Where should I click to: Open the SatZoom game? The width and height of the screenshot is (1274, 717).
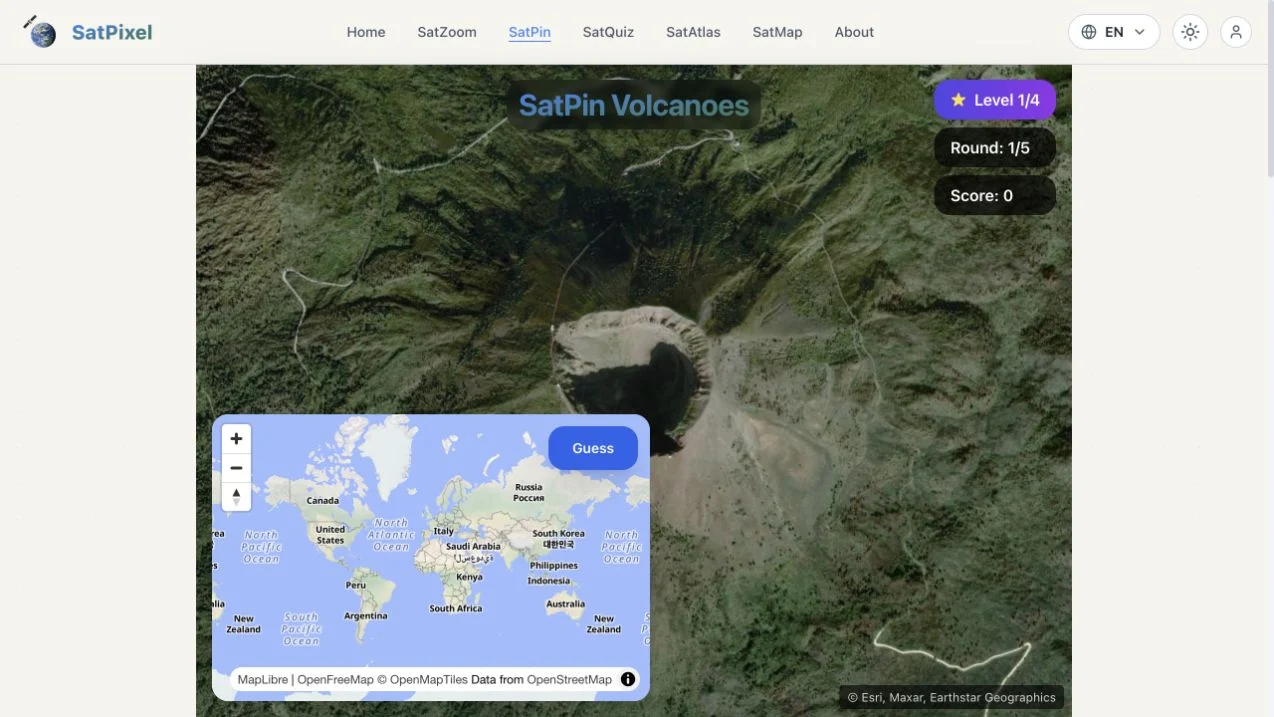[447, 32]
